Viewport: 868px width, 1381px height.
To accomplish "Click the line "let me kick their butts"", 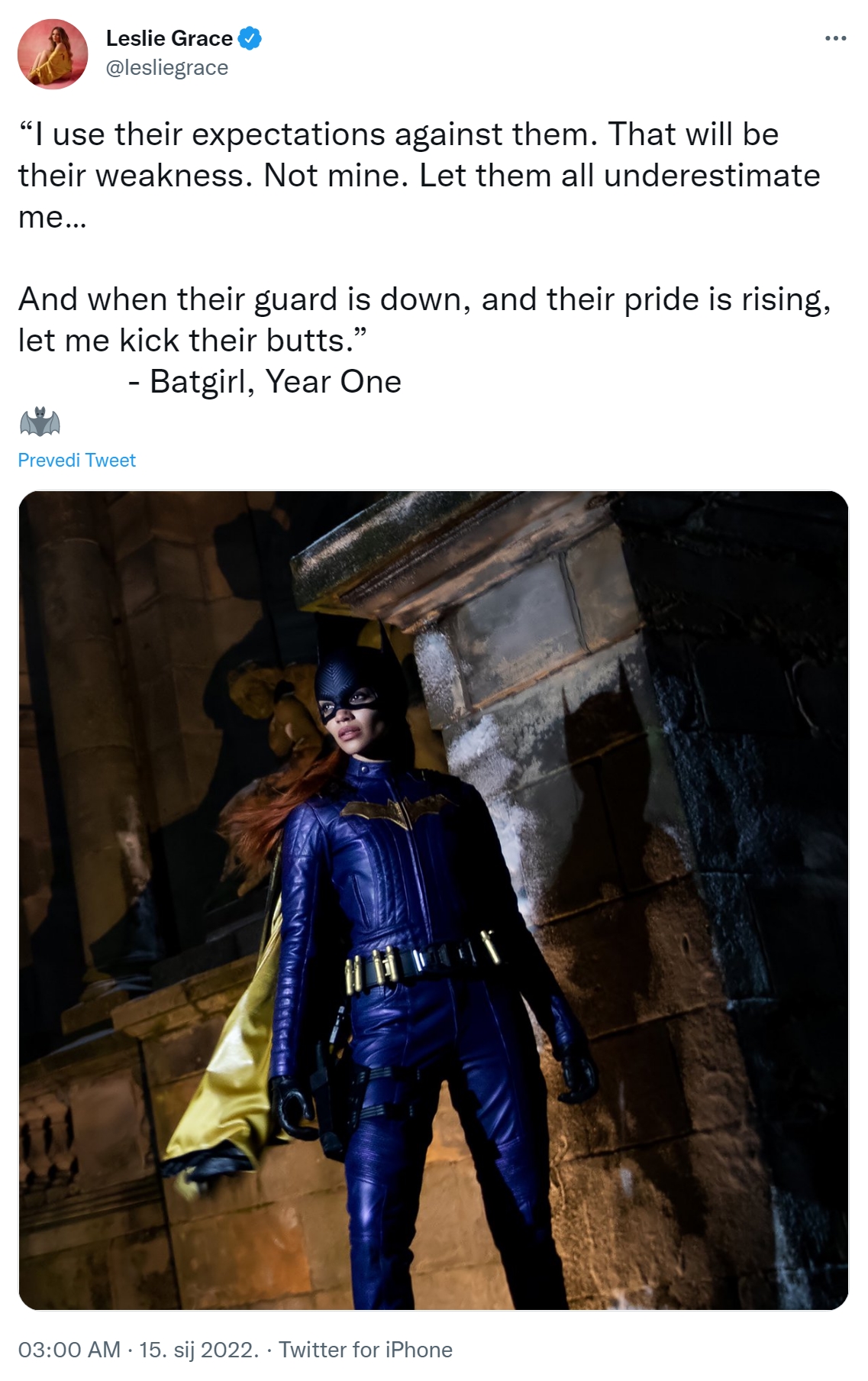I will tap(193, 340).
